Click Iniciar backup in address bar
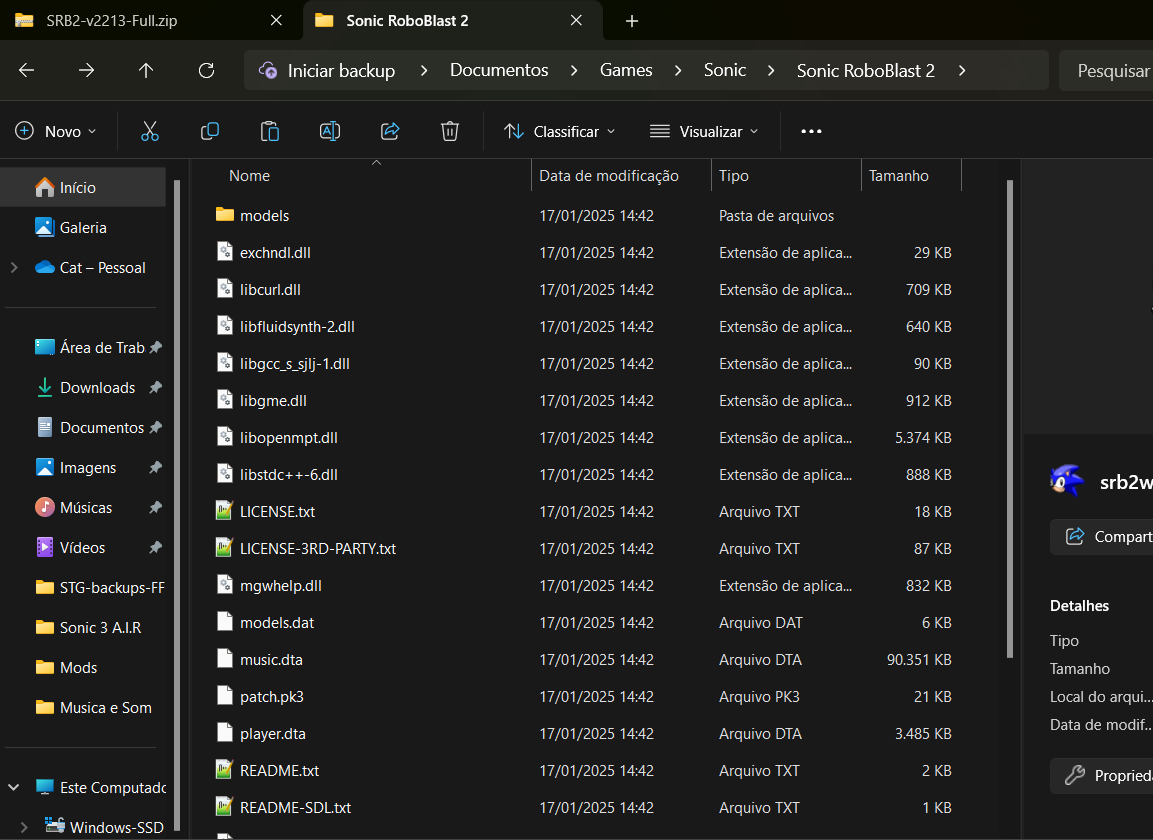This screenshot has width=1153, height=840. tap(341, 71)
